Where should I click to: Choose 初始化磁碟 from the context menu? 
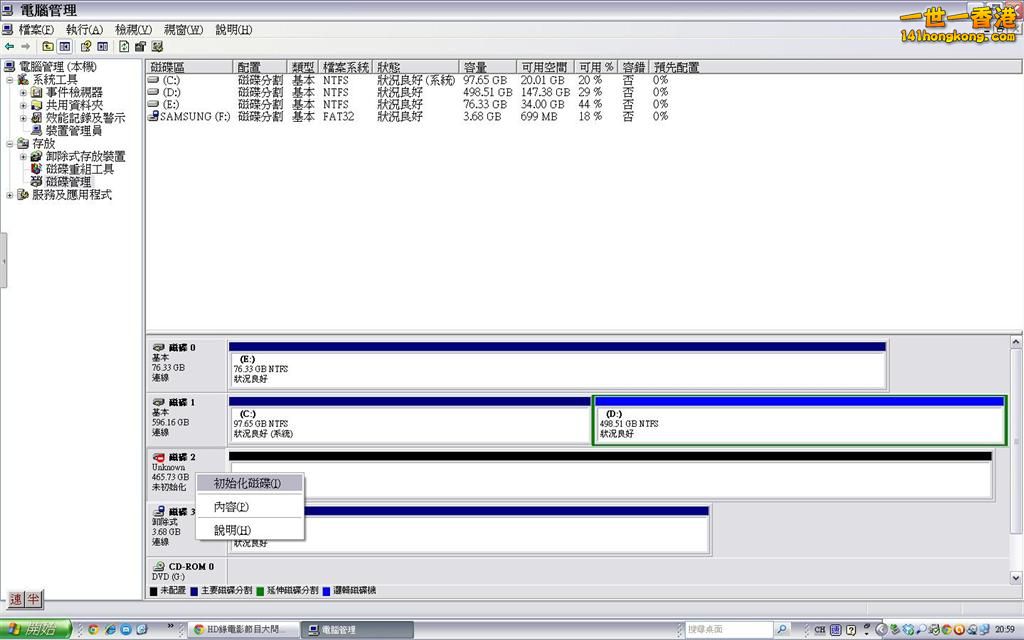point(247,483)
